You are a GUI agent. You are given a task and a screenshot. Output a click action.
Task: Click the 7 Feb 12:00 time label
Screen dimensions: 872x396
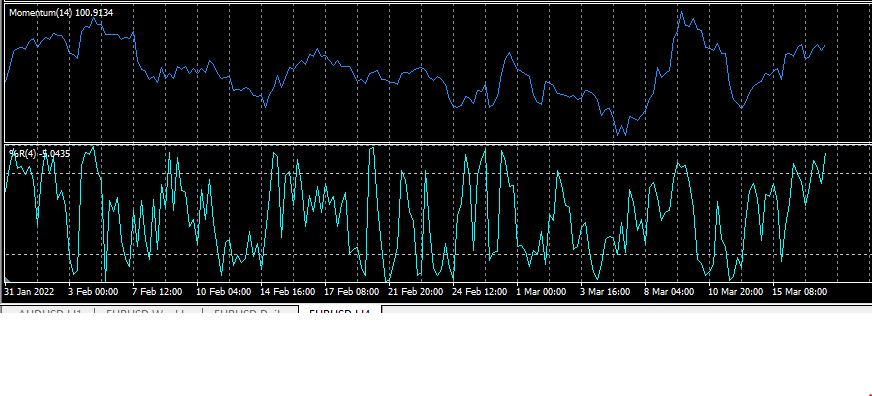coord(157,291)
